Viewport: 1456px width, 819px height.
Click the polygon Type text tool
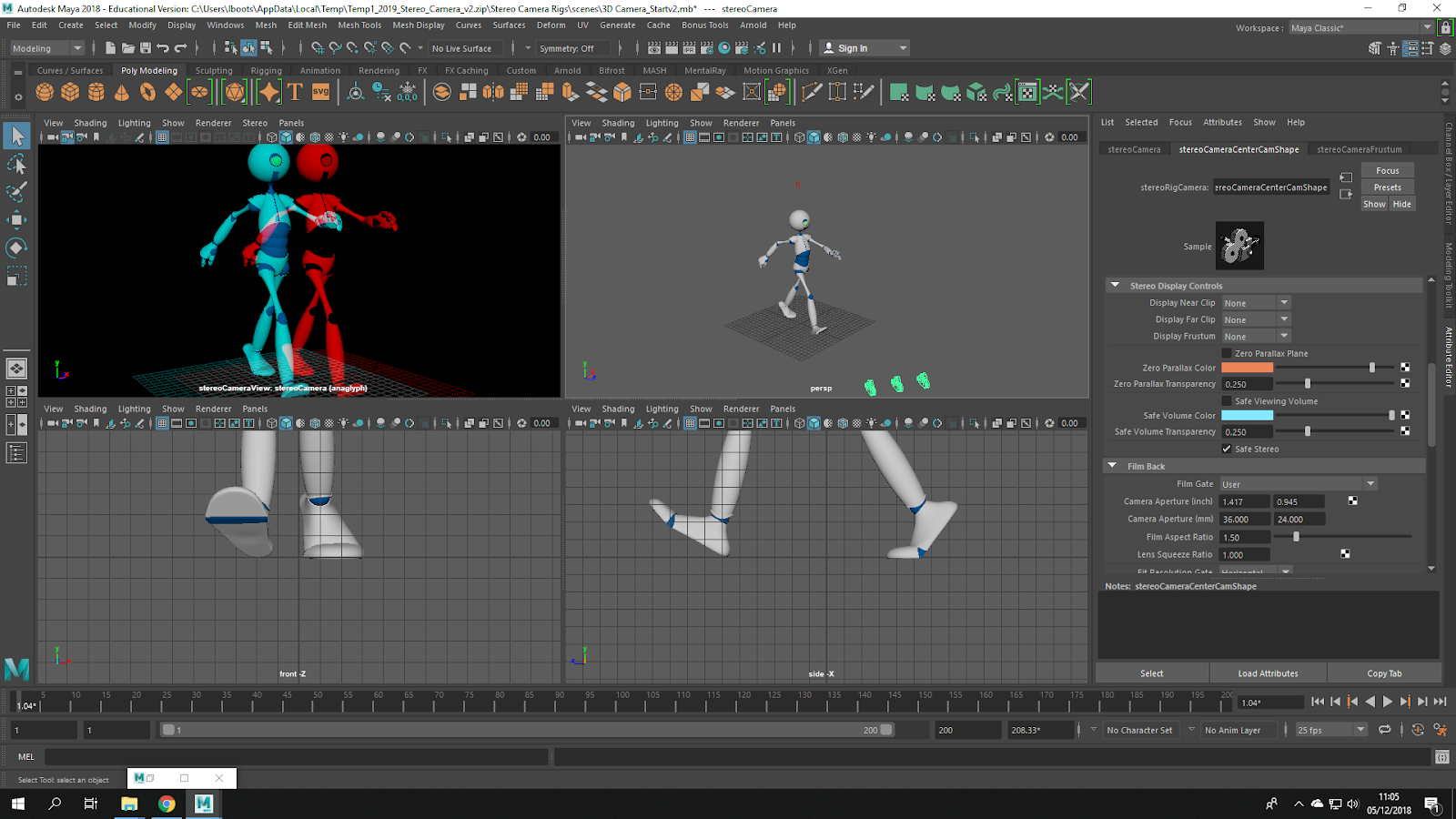pos(295,92)
